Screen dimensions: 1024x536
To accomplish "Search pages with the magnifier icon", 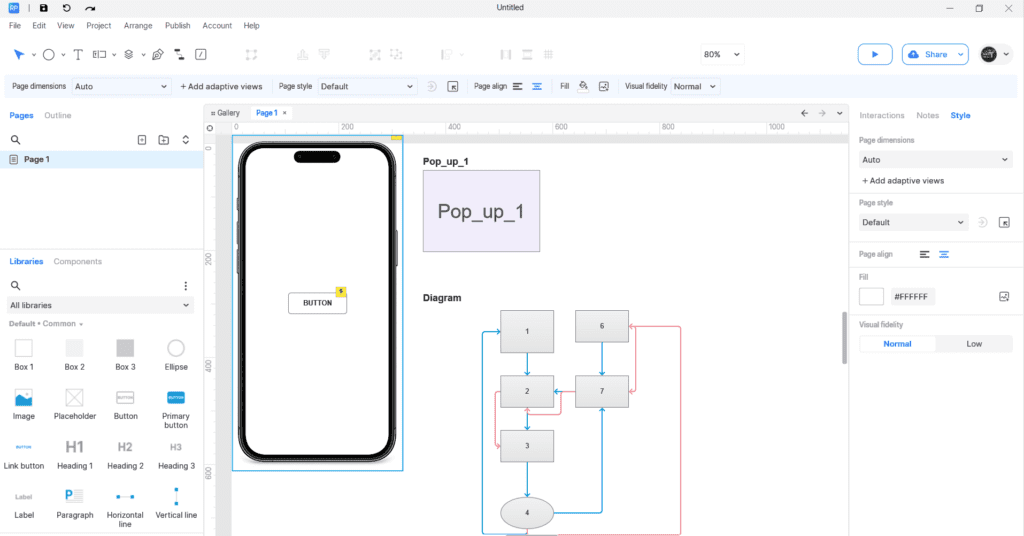I will pyautogui.click(x=16, y=140).
